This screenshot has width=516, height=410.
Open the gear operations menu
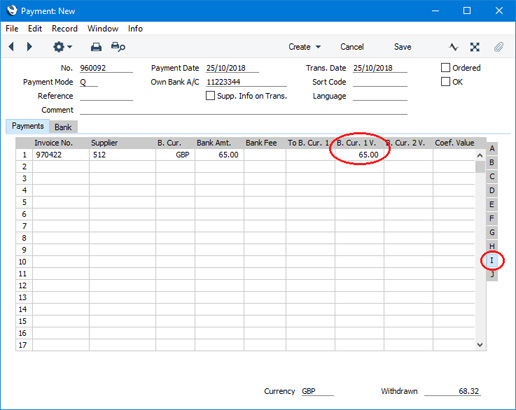[x=62, y=47]
